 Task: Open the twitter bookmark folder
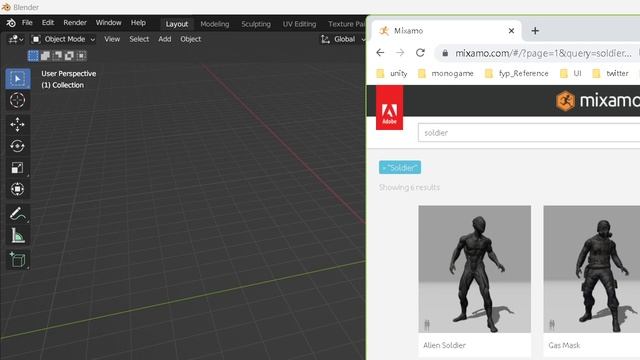pyautogui.click(x=611, y=73)
